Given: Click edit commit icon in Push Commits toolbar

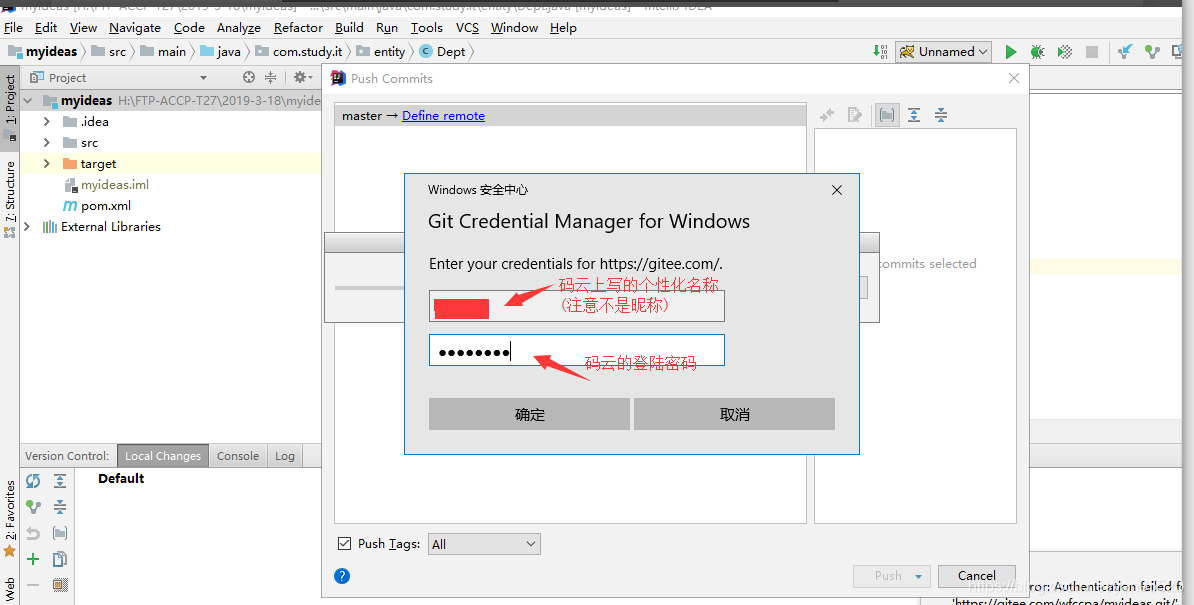Looking at the screenshot, I should (x=855, y=115).
